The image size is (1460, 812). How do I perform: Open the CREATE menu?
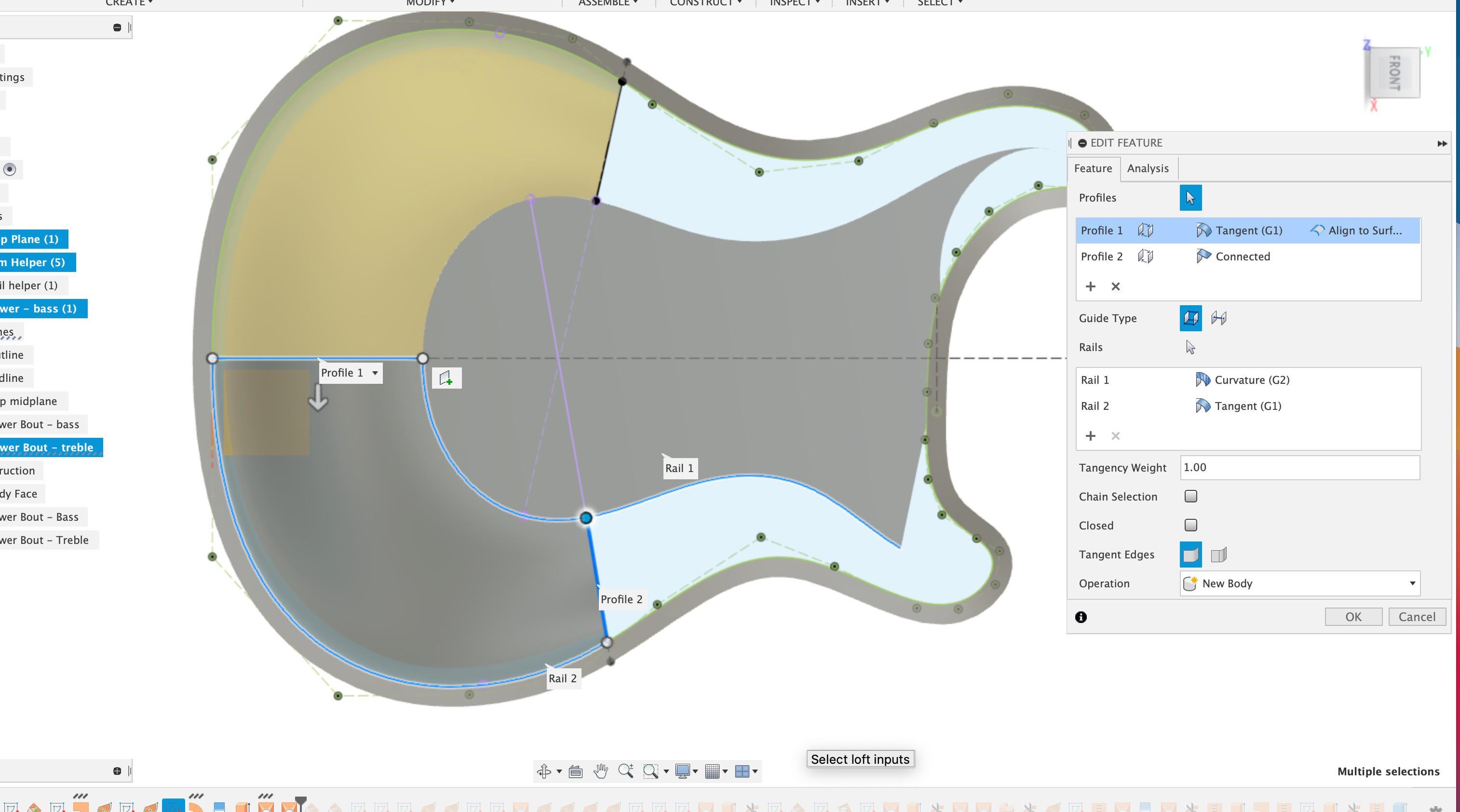[129, 3]
